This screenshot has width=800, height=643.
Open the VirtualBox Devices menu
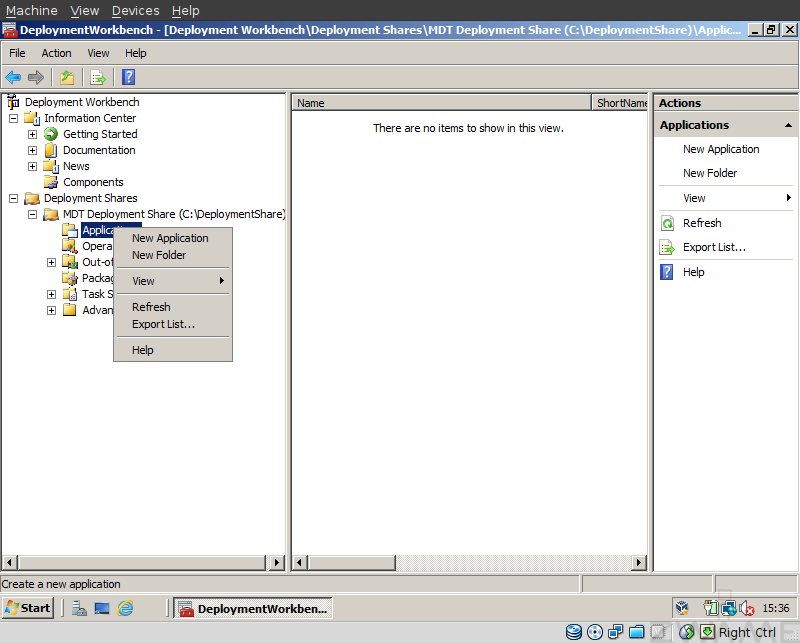(135, 10)
